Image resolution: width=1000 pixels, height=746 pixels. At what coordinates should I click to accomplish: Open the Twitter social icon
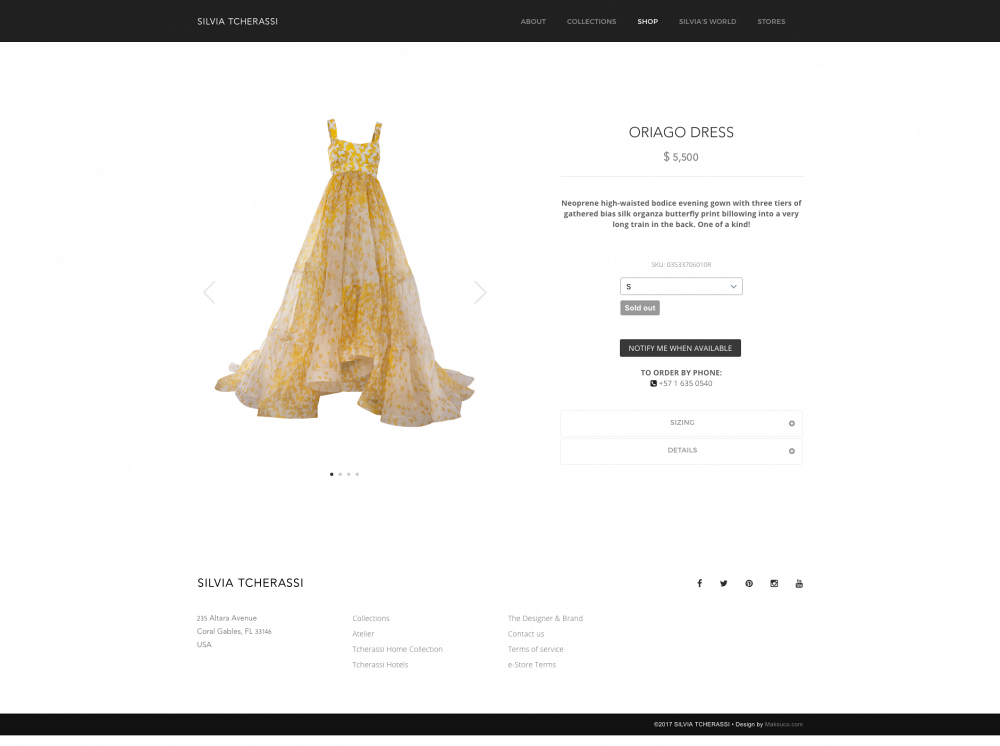click(x=724, y=583)
